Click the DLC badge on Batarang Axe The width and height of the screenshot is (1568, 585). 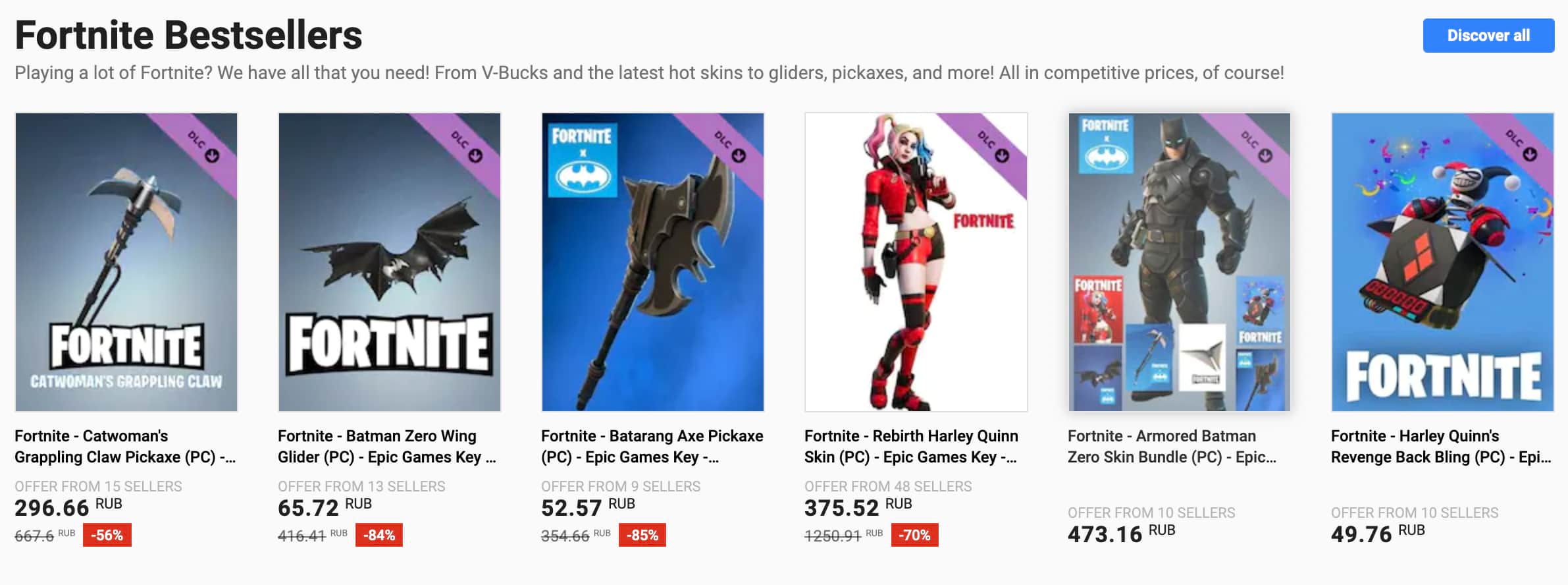[729, 147]
